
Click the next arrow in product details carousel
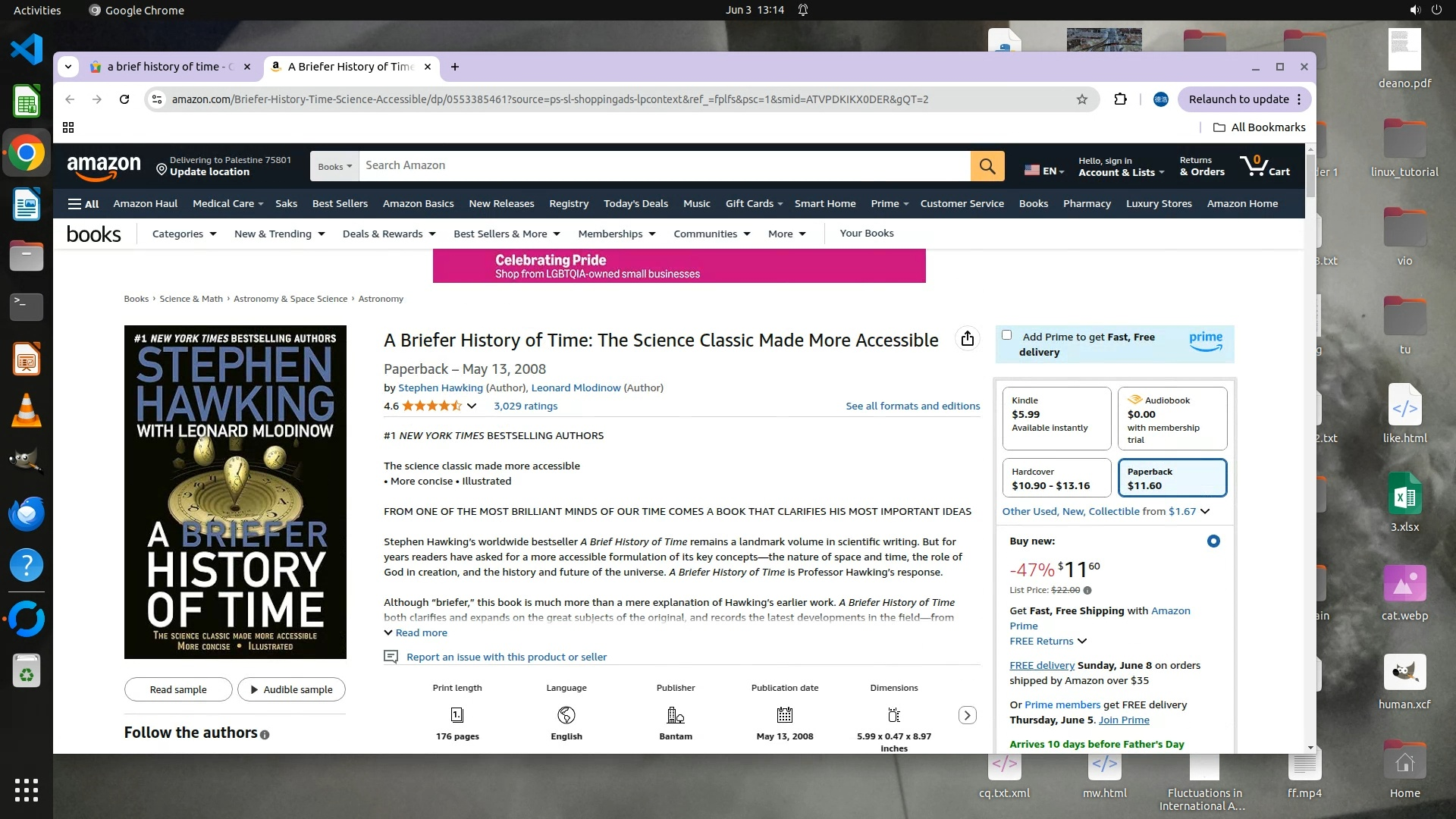click(x=967, y=715)
